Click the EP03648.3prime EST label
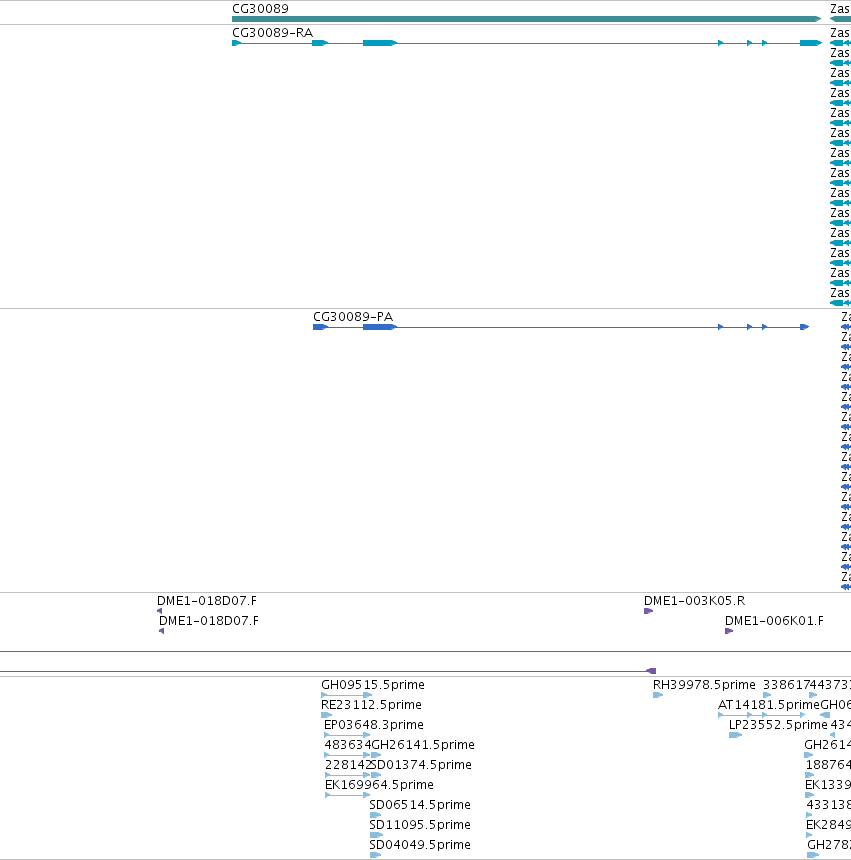Image resolution: width=851 pixels, height=860 pixels. [373, 725]
